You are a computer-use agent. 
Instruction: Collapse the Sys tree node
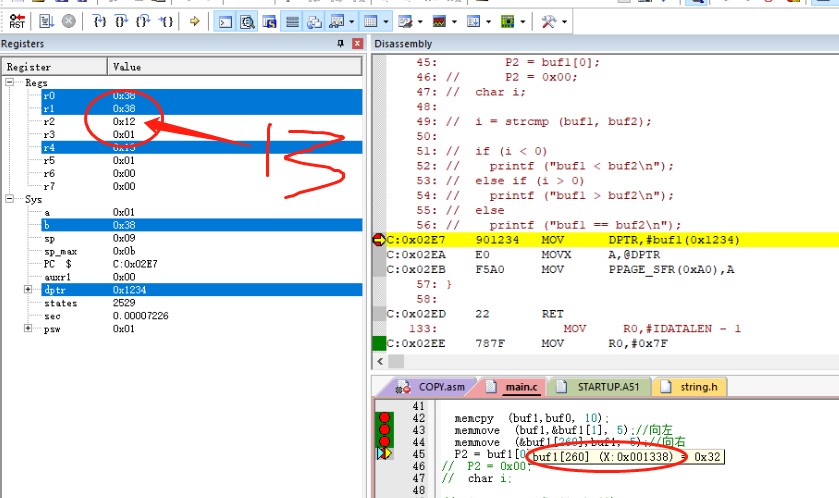(10, 198)
